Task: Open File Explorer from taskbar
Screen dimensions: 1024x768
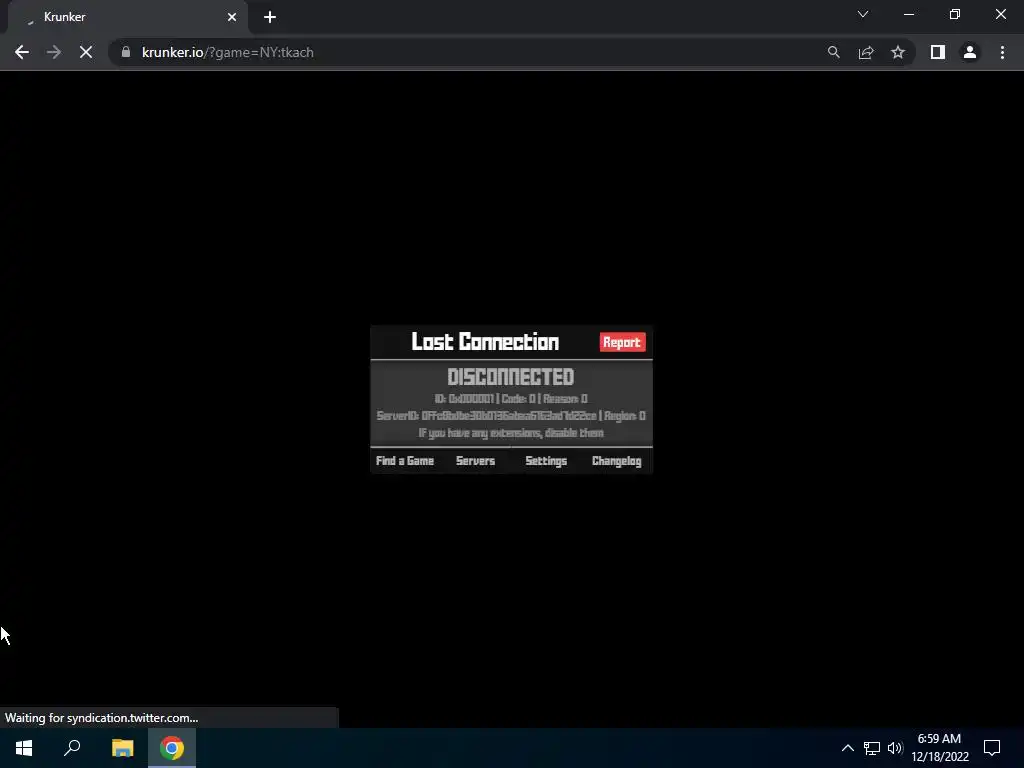Action: tap(122, 748)
